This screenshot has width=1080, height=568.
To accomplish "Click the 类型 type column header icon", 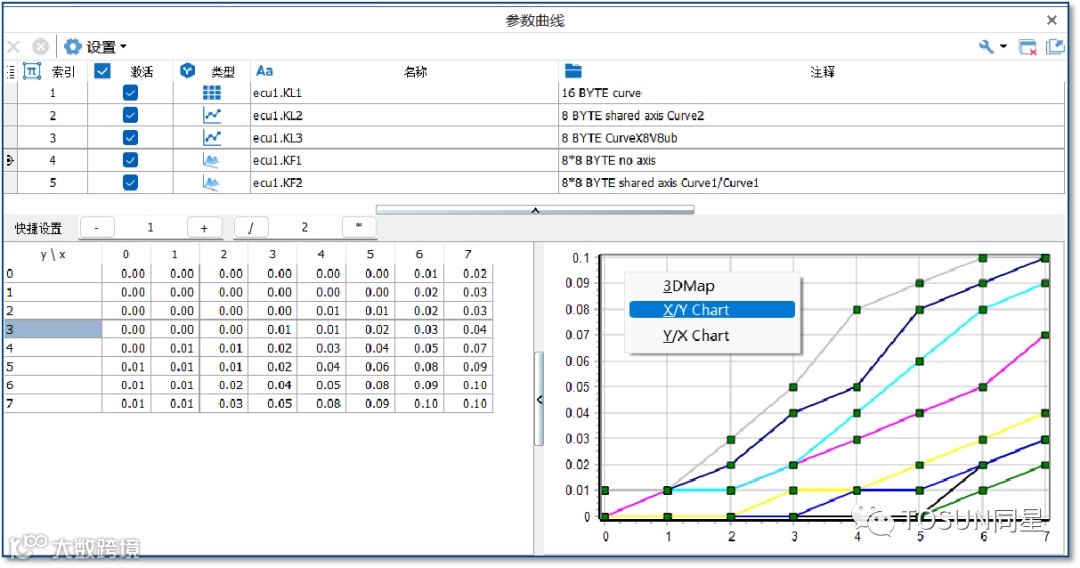I will 187,70.
